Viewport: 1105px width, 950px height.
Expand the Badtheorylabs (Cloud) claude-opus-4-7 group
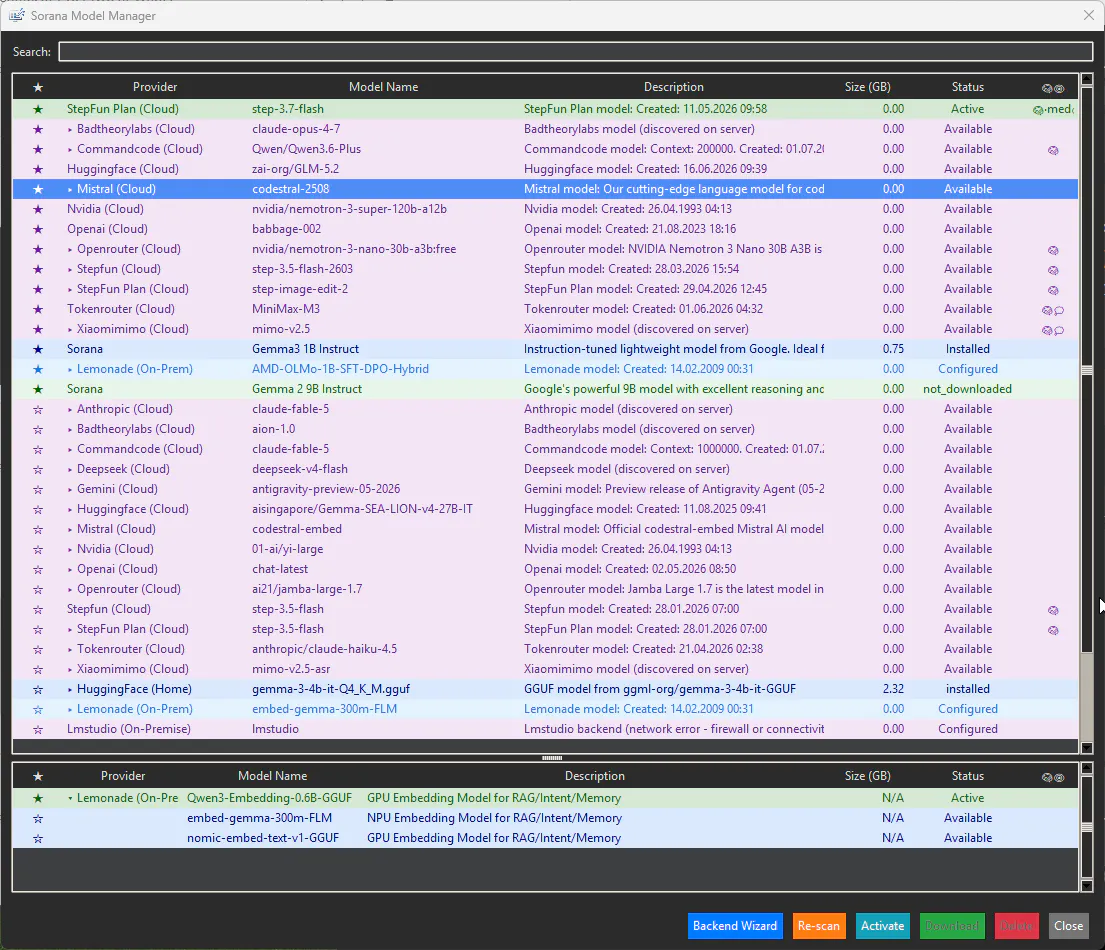[x=70, y=130]
